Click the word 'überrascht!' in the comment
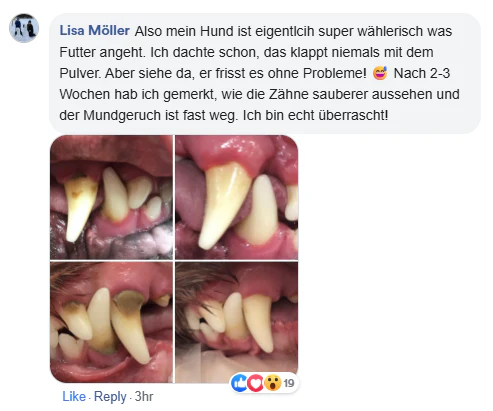 tap(353, 115)
